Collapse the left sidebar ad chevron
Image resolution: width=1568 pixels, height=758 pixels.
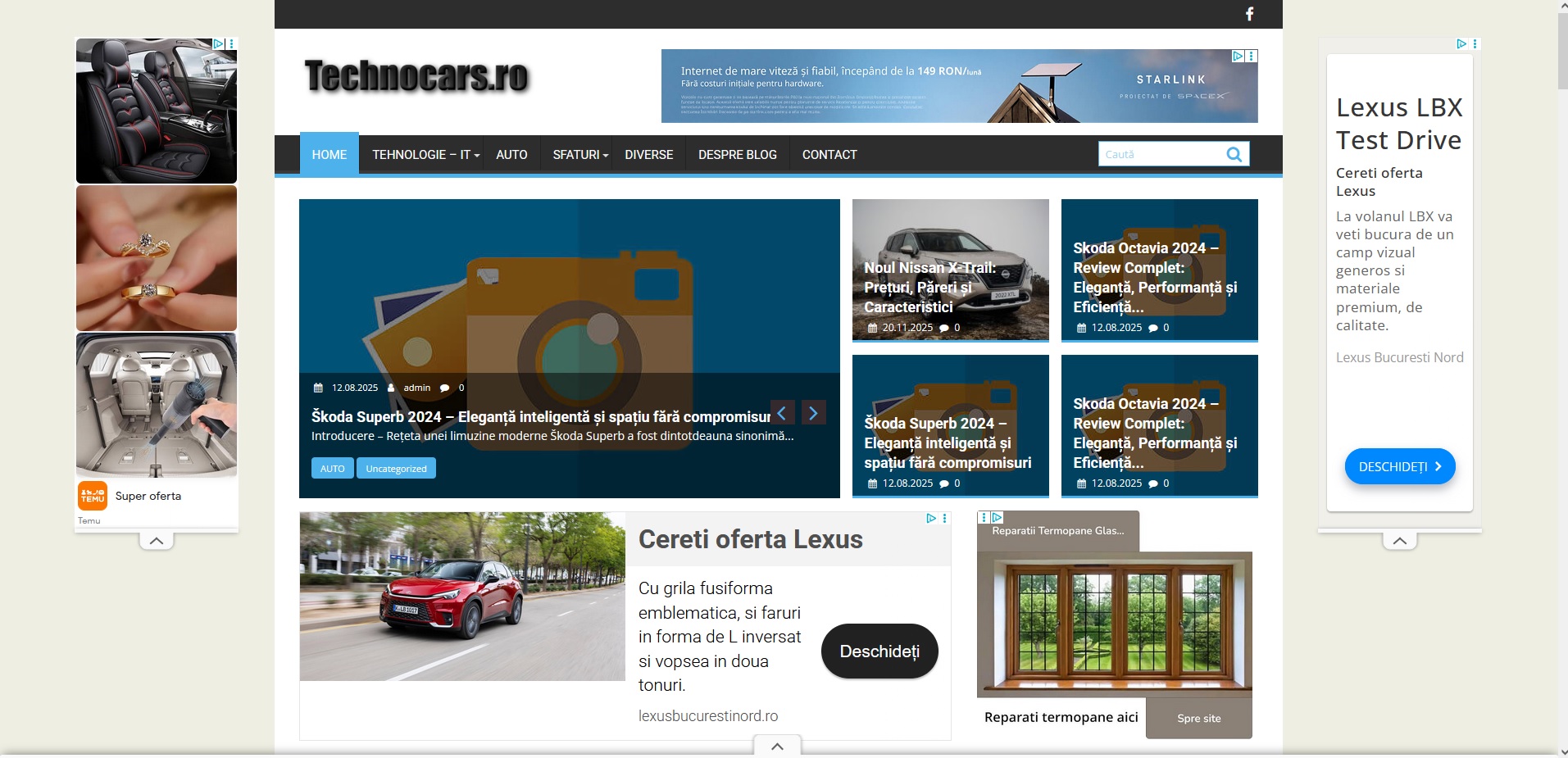point(157,541)
